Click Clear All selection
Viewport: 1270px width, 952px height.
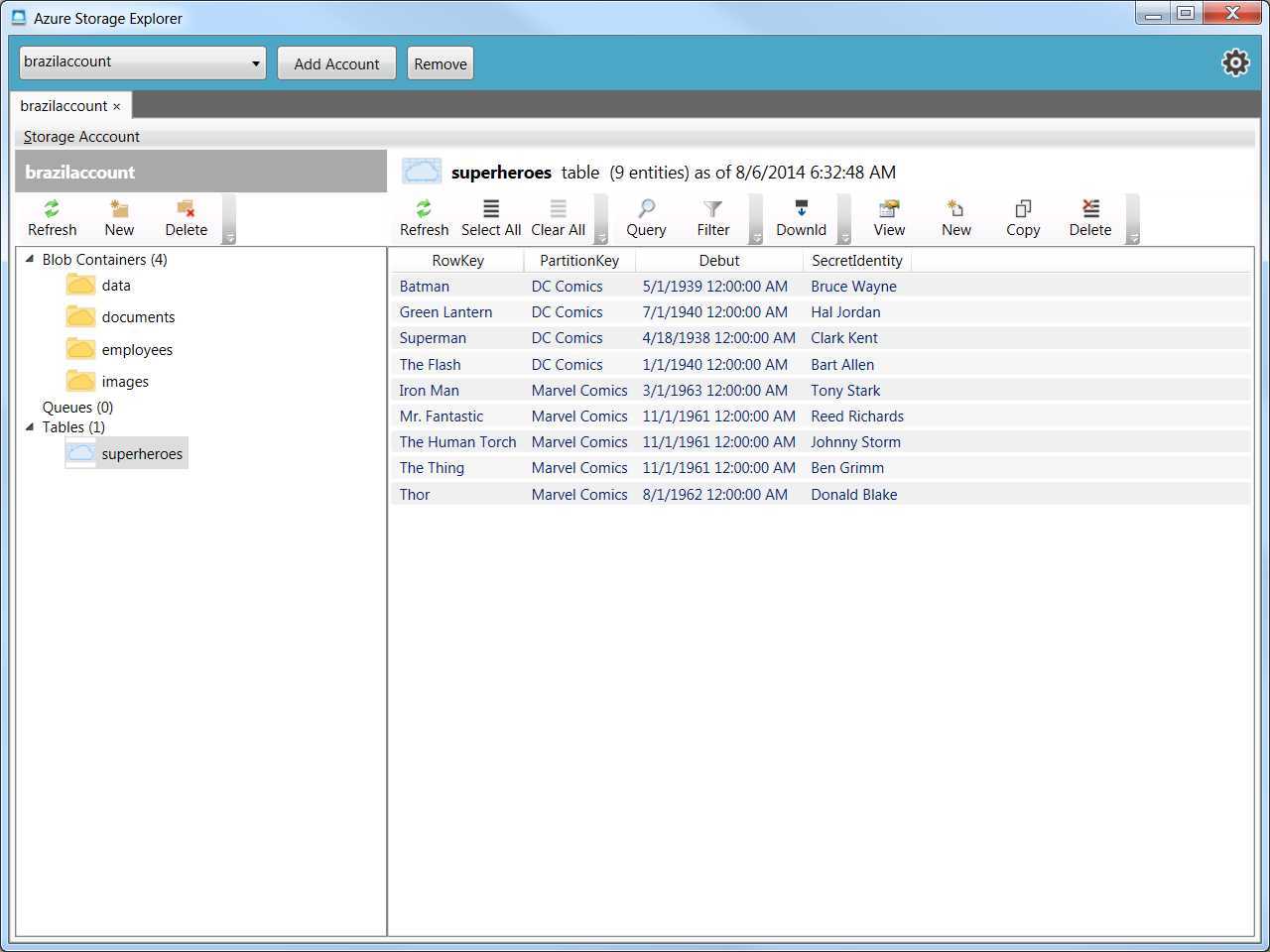click(x=559, y=218)
